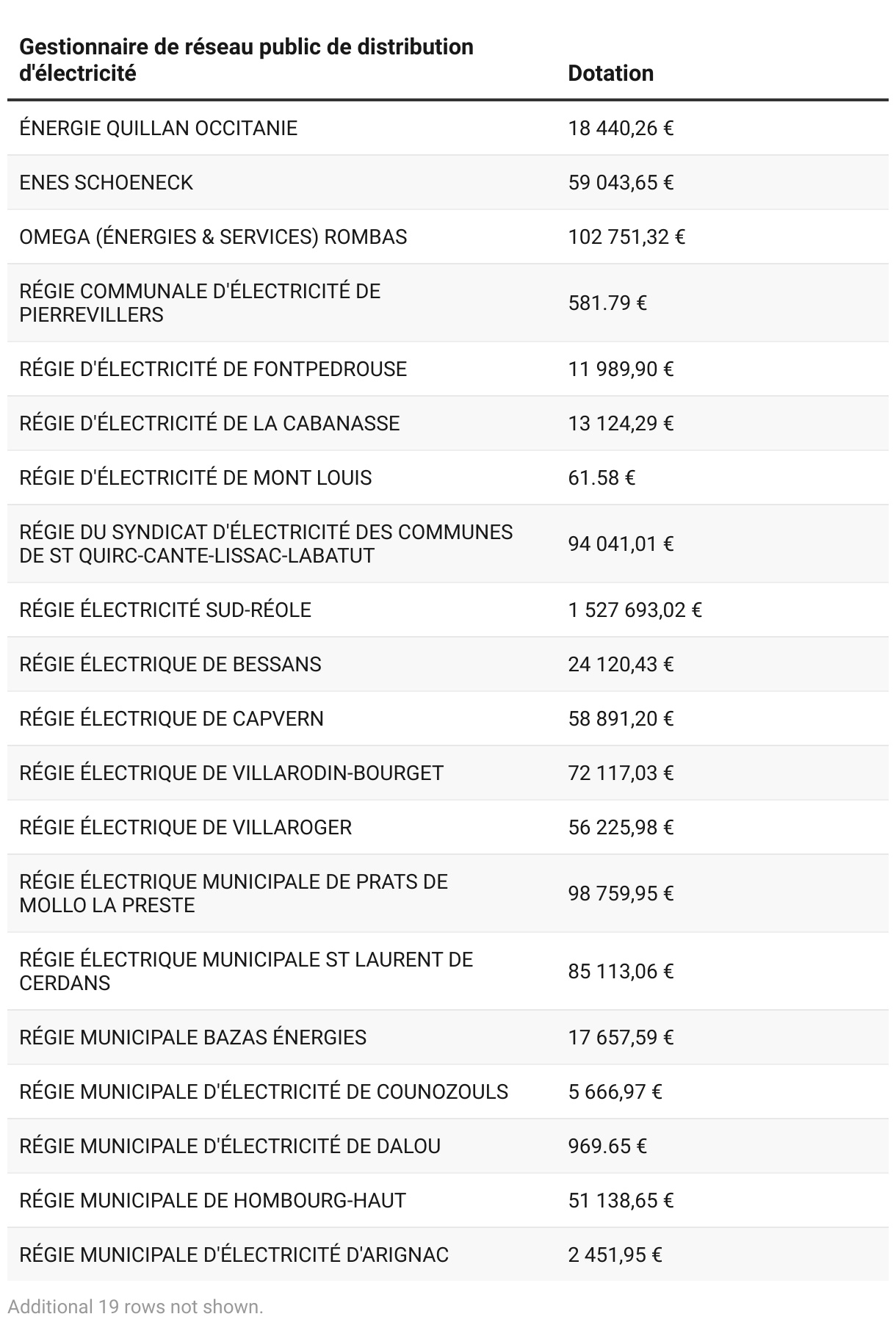The image size is (896, 1325).
Task: Select RÉGIE ÉLECTRIQUE DE VILLARODIN-BOURGET row
Action: point(448,773)
